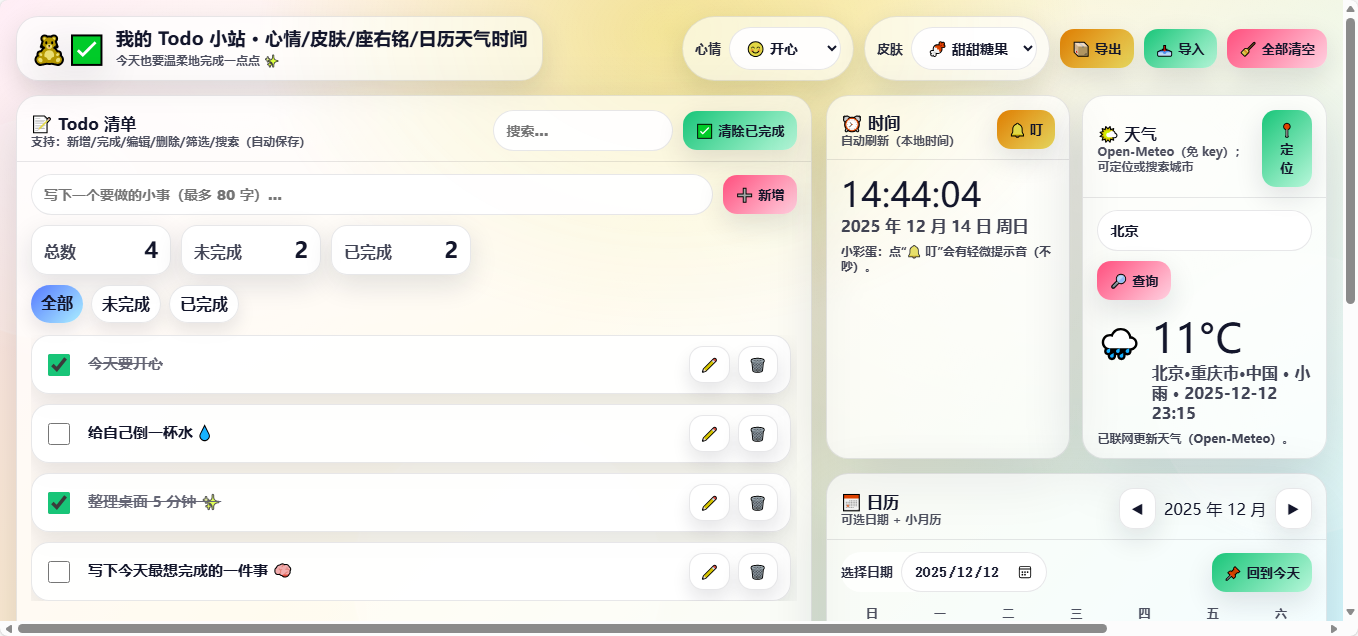Click the 总数 4 stat card
The image size is (1358, 636).
point(101,251)
